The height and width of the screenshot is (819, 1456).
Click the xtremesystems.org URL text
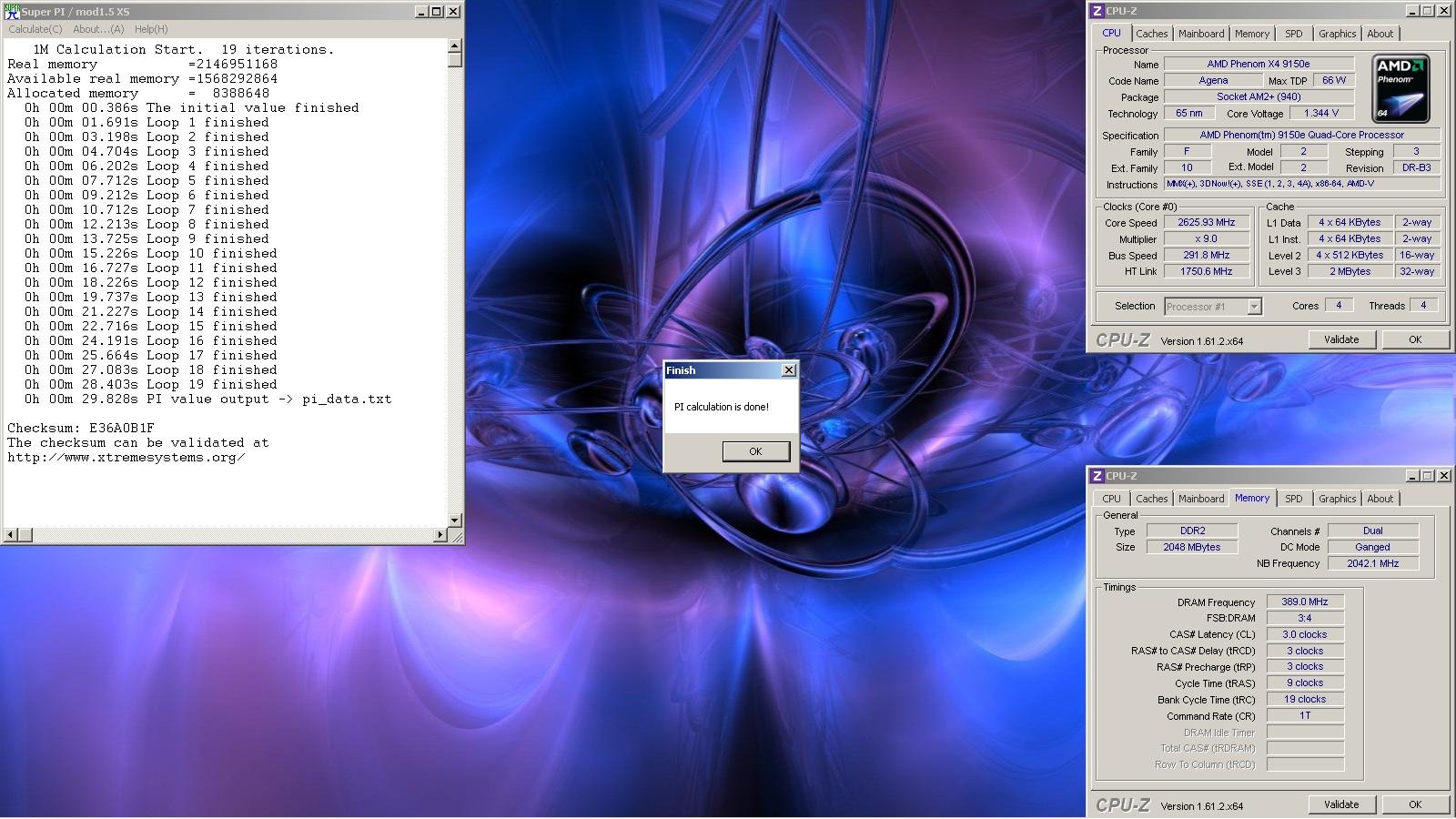[126, 457]
